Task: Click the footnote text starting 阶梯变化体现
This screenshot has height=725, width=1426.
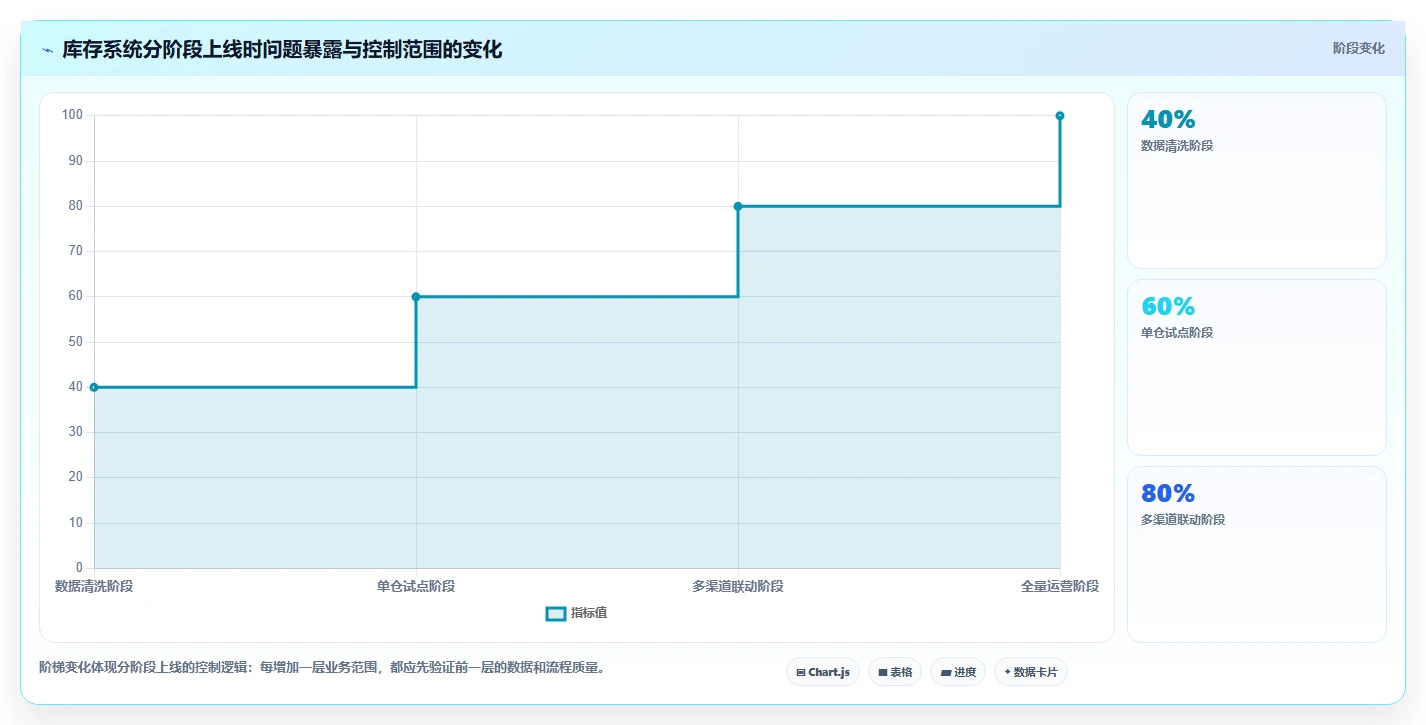Action: [x=321, y=667]
